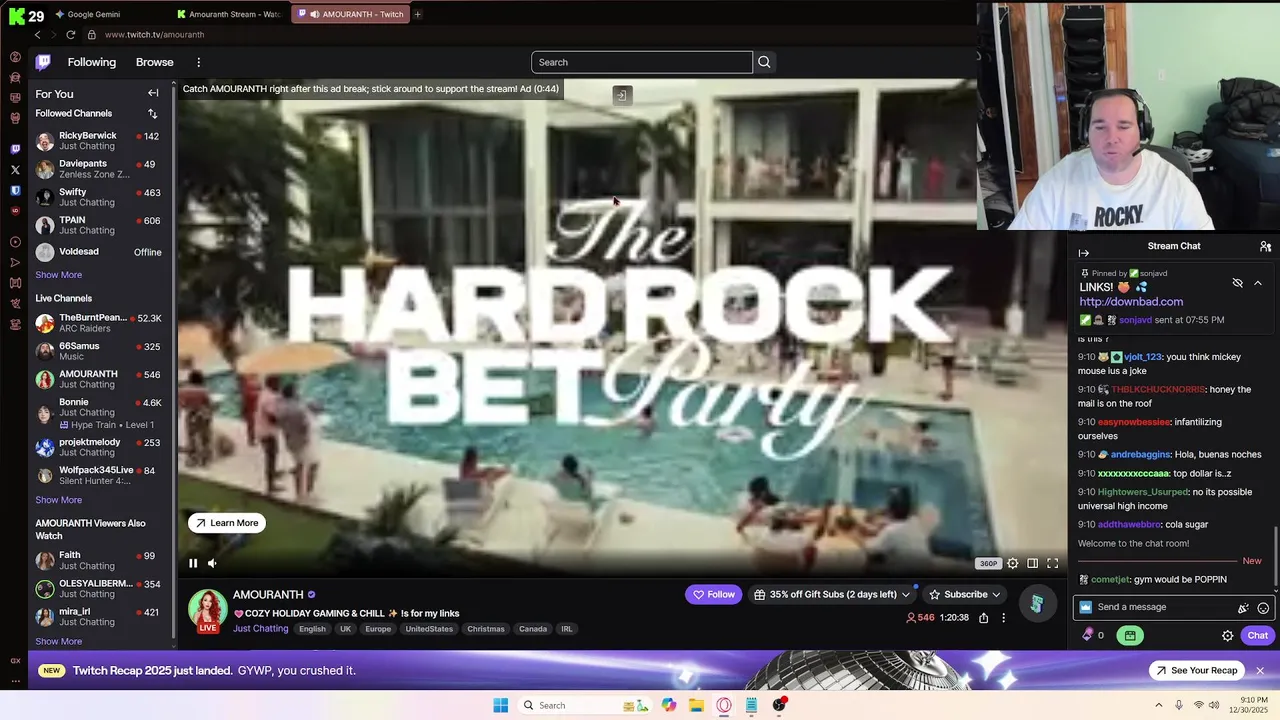Screen dimensions: 1280x720
Task: Show more AMOURANTH viewers also watch
Action: pyautogui.click(x=59, y=642)
